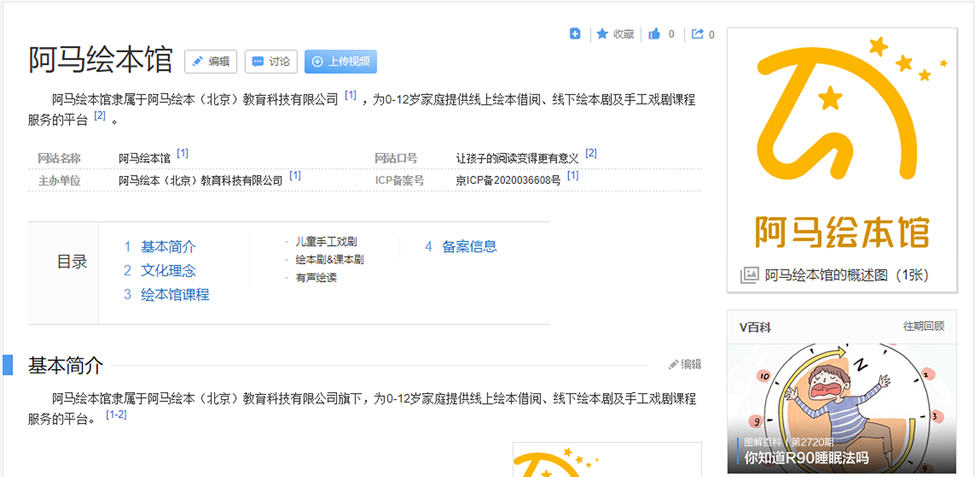The width and height of the screenshot is (975, 477).
Task: Jump to 备案信息 in the table of contents
Action: click(469, 247)
